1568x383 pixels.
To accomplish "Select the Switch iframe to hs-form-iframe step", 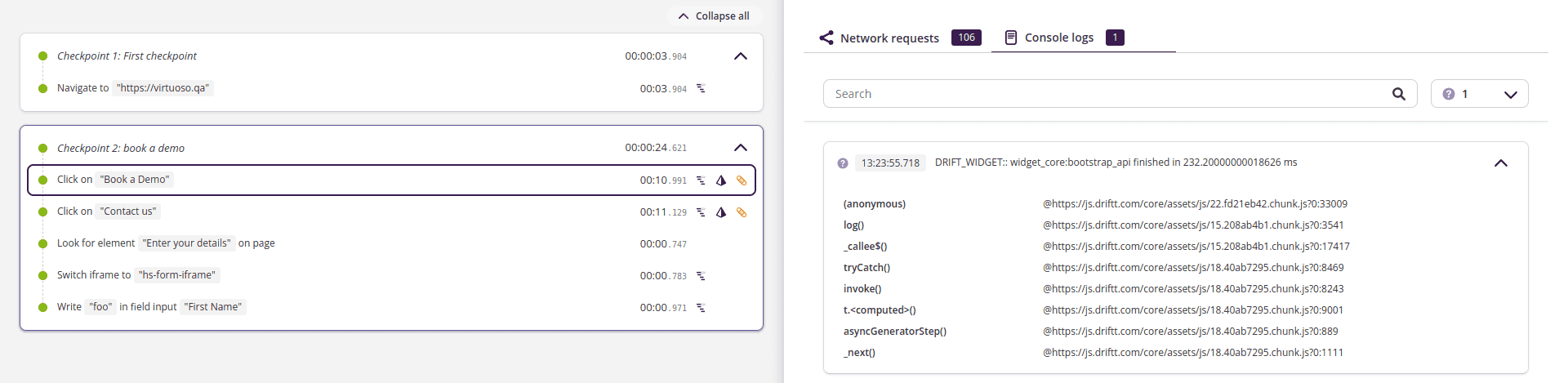I will [391, 275].
